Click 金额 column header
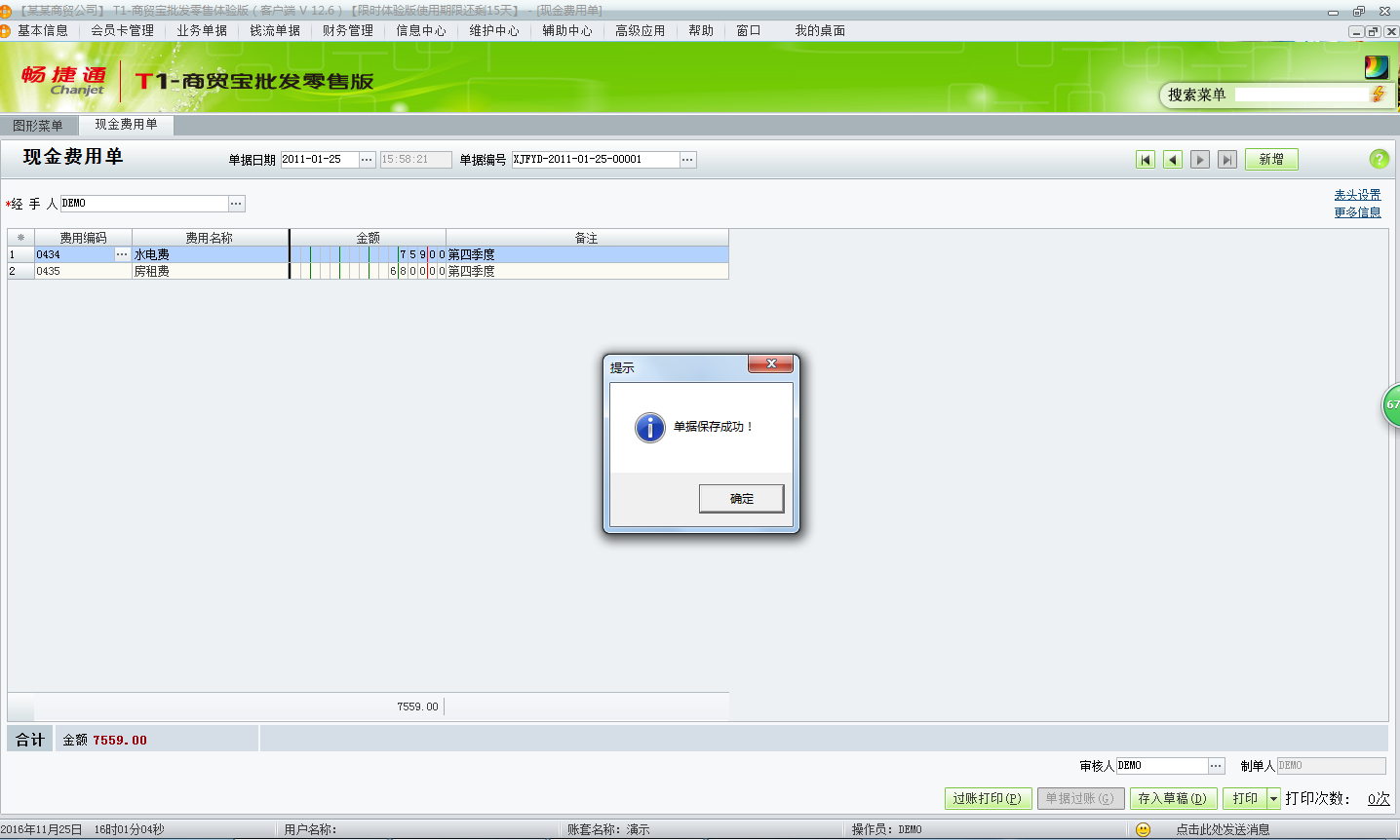Viewport: 1400px width, 840px height. point(368,238)
